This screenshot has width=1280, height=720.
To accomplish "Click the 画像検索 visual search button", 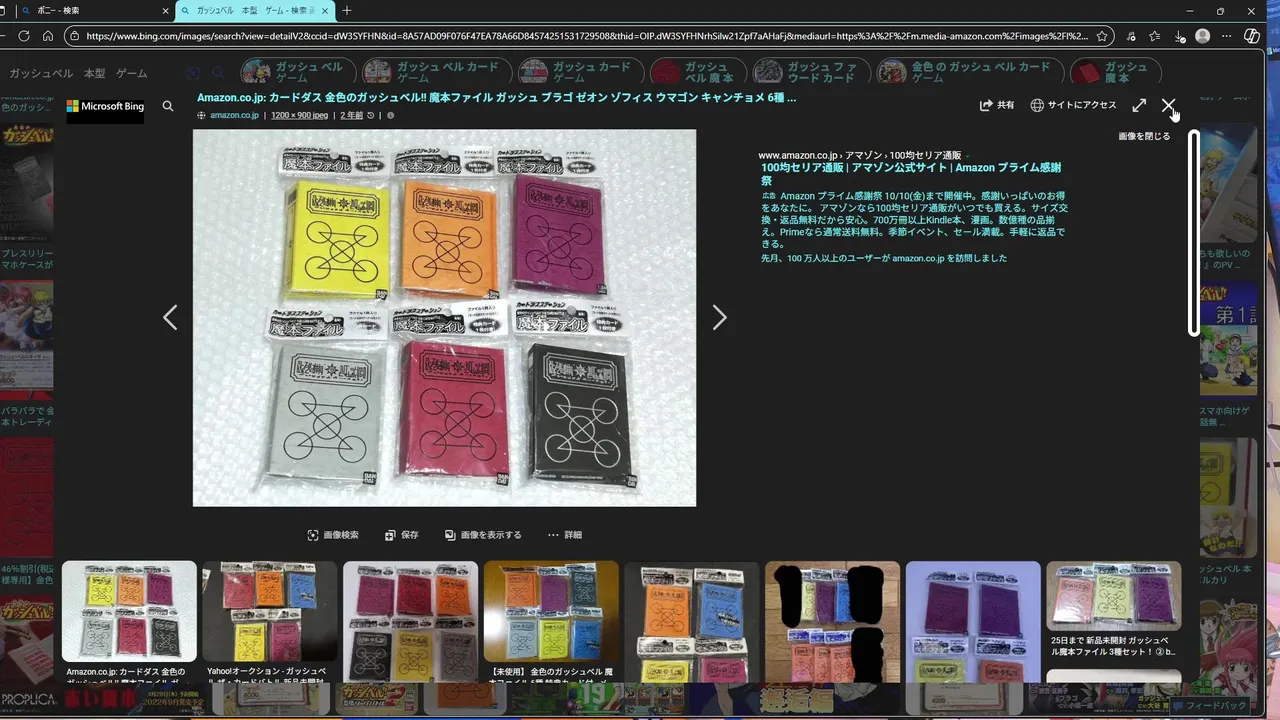I will (x=333, y=535).
